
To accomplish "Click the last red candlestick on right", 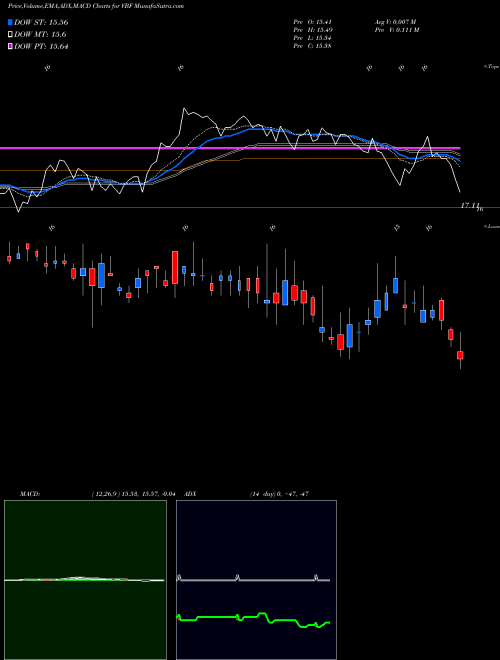I will pyautogui.click(x=460, y=355).
